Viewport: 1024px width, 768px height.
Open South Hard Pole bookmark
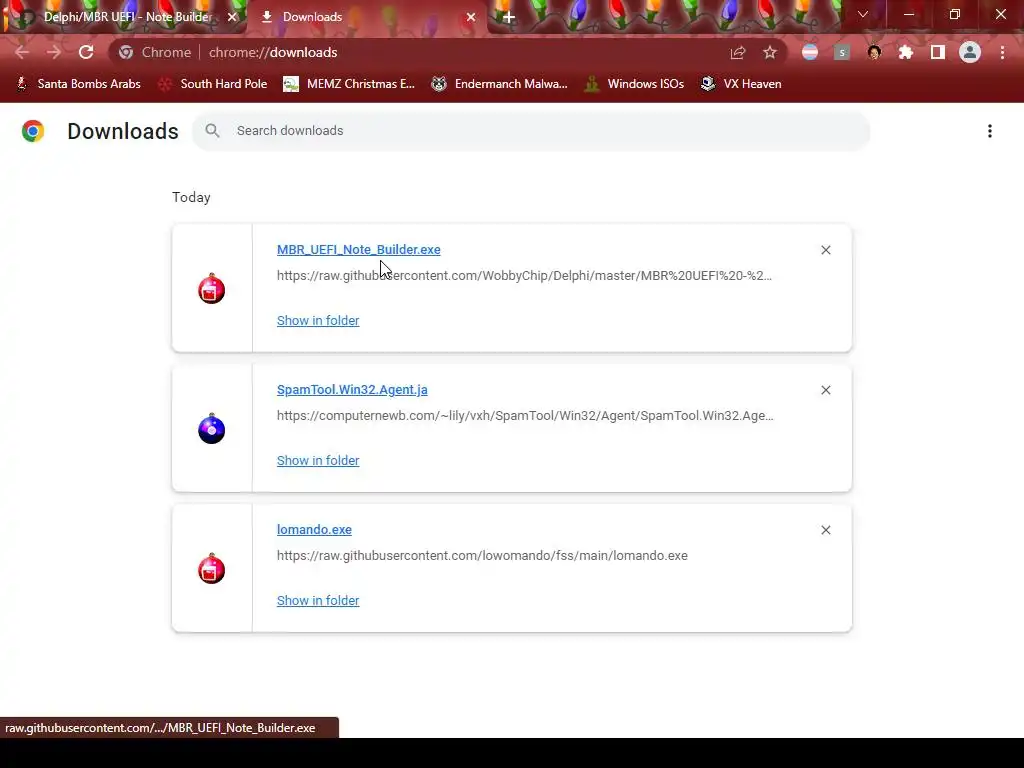point(213,84)
